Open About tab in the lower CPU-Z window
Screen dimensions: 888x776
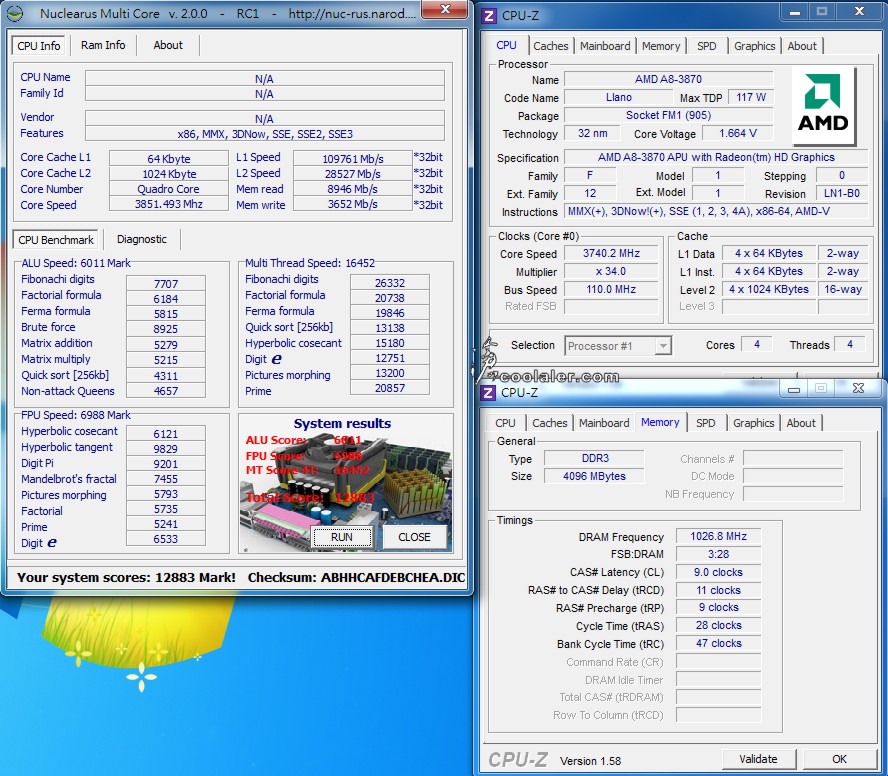tap(801, 423)
